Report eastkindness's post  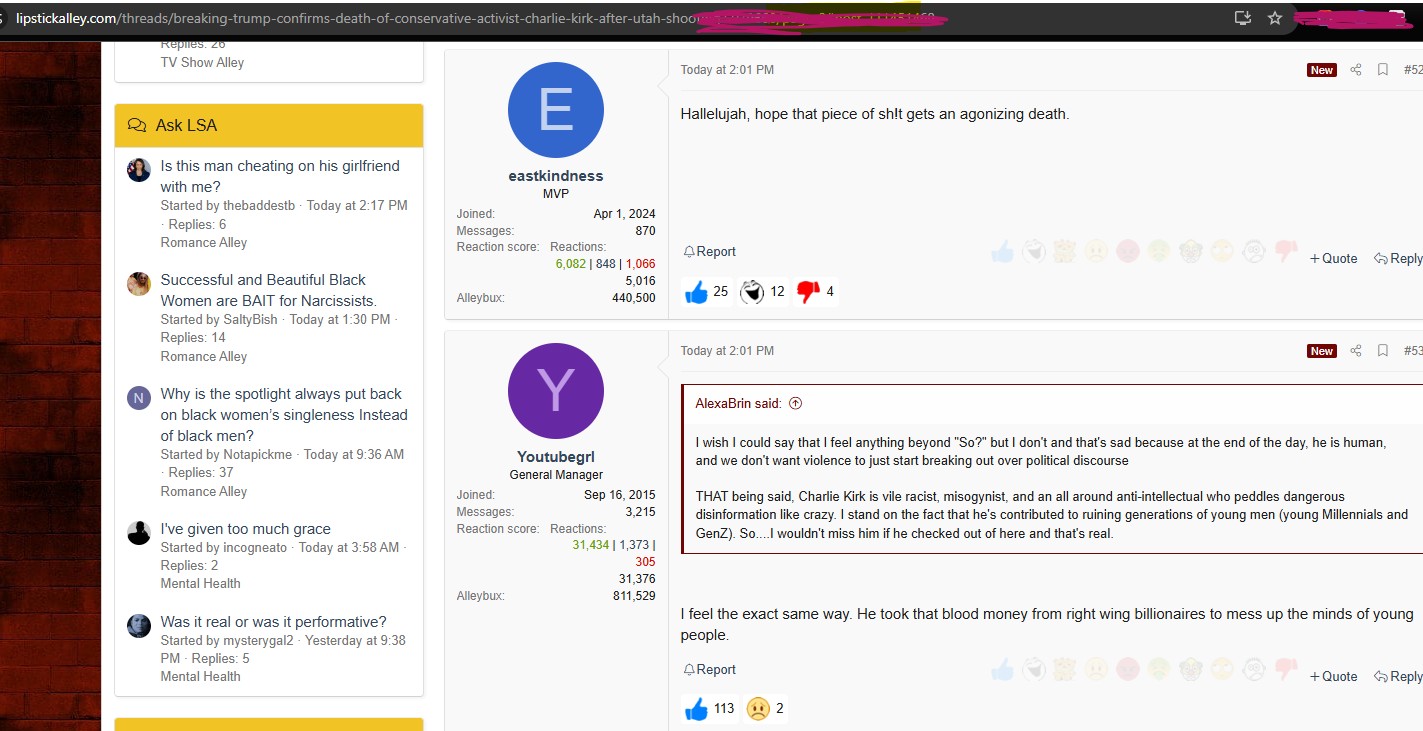(709, 252)
